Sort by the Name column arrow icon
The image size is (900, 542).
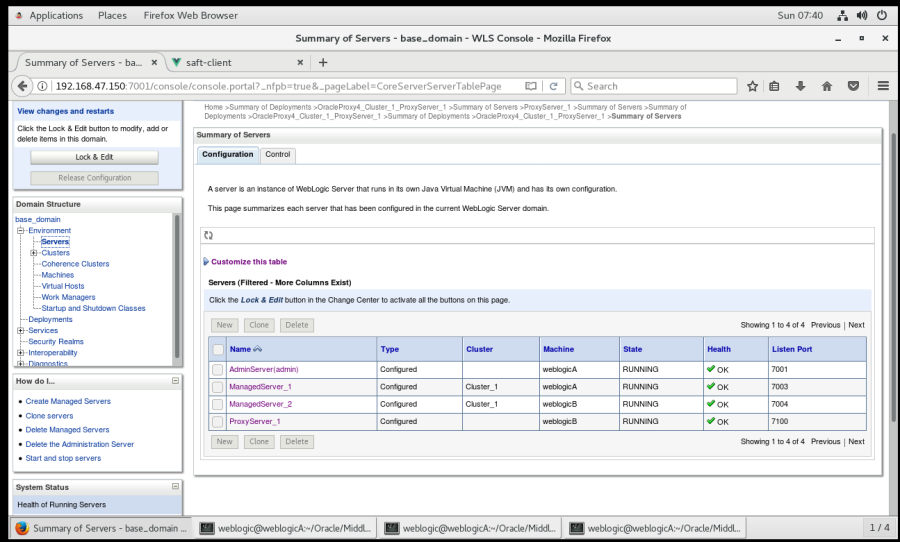coord(257,349)
